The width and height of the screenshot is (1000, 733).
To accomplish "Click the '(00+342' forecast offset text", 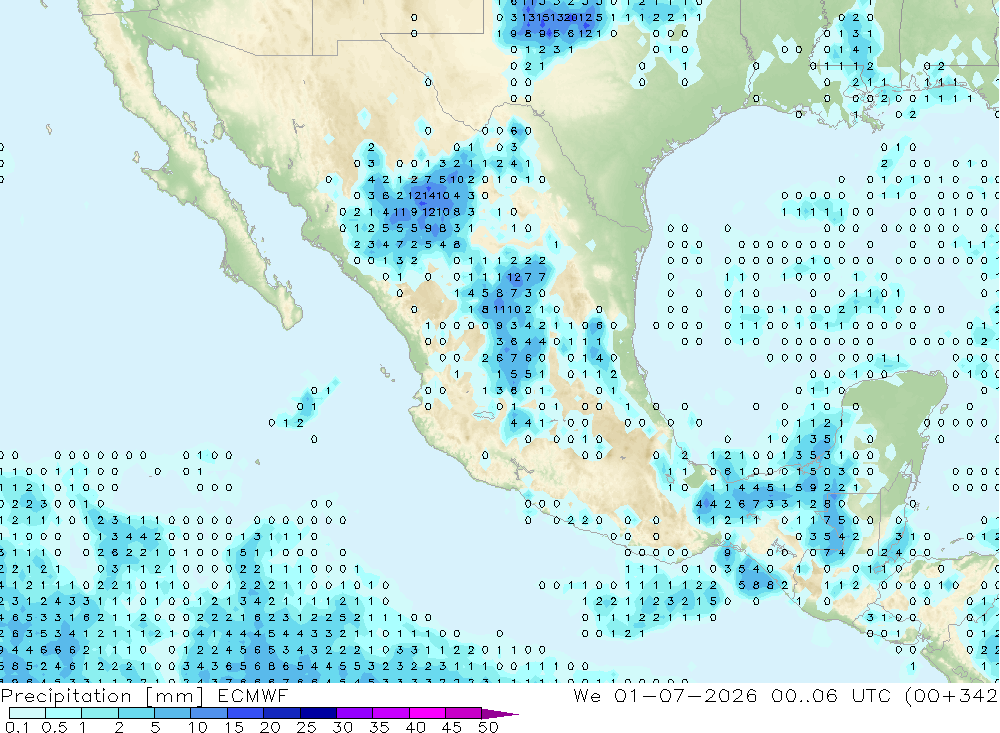I will (x=951, y=696).
